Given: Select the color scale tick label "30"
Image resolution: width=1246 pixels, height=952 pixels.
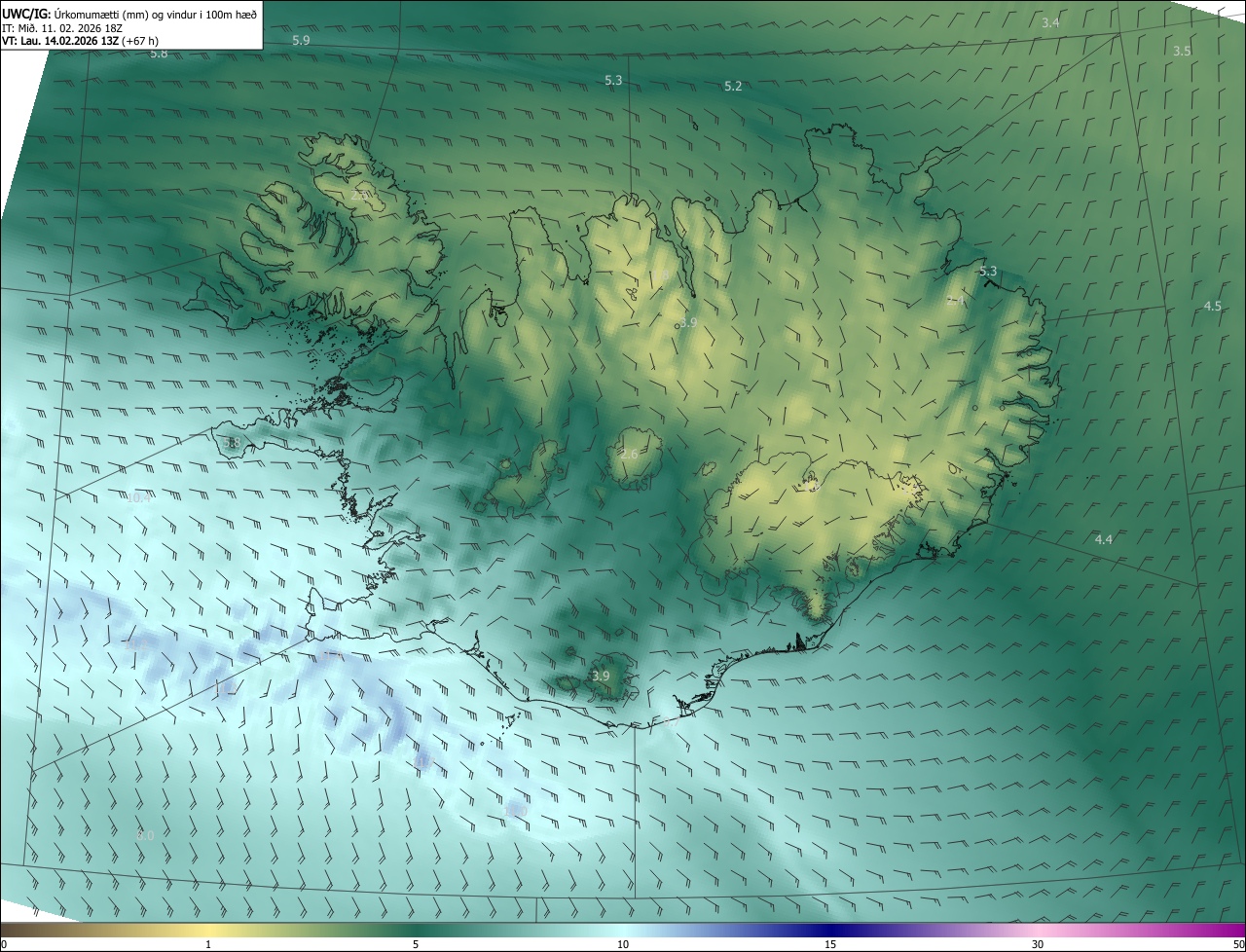Looking at the screenshot, I should (x=1038, y=944).
